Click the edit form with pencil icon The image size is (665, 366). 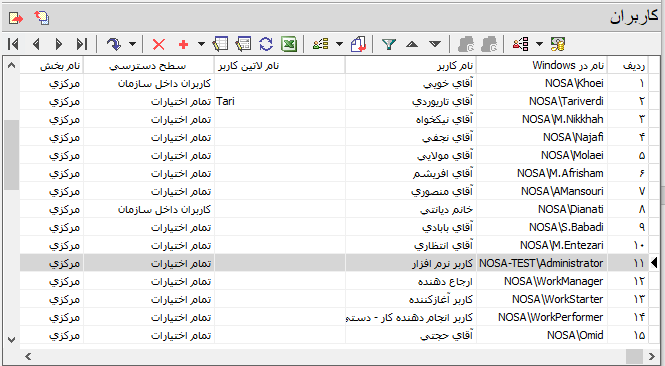(x=243, y=44)
